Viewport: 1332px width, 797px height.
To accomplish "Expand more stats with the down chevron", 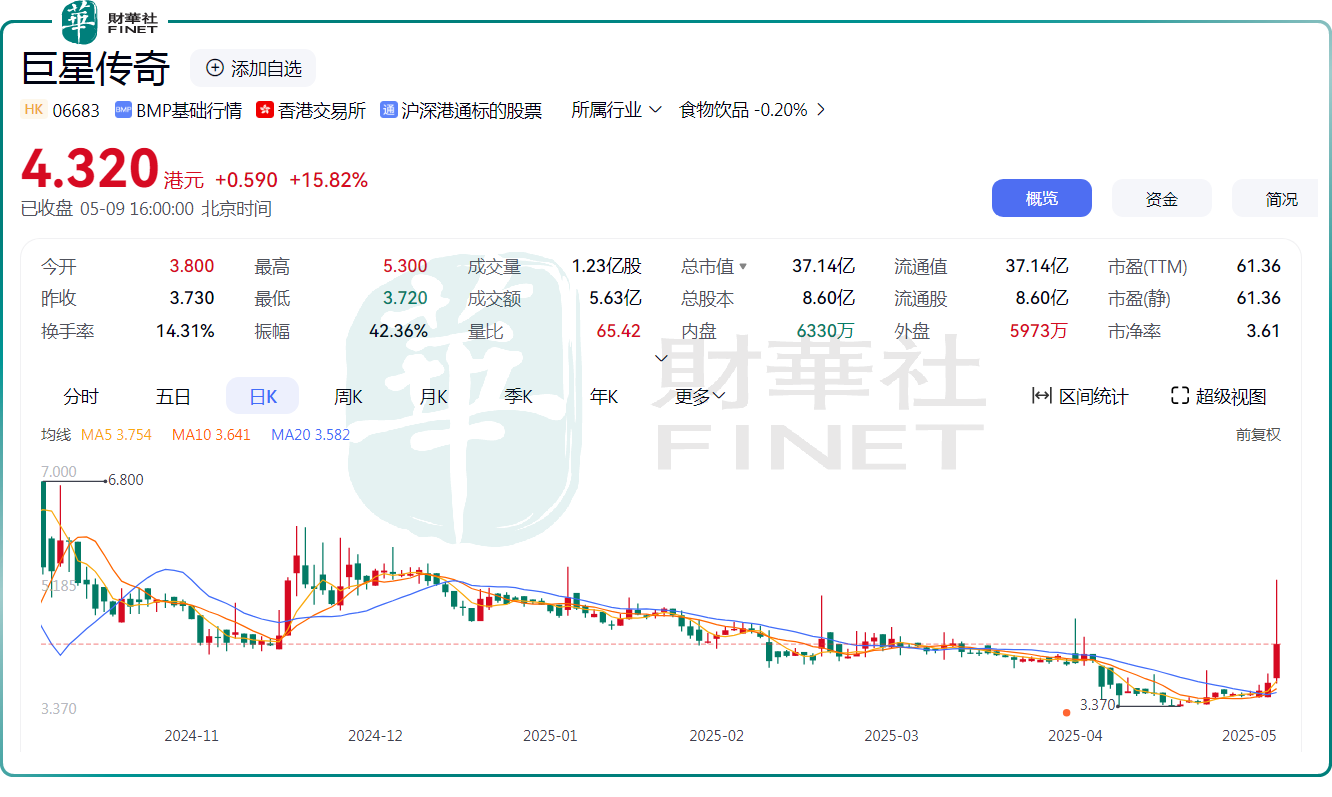I will tap(661, 357).
